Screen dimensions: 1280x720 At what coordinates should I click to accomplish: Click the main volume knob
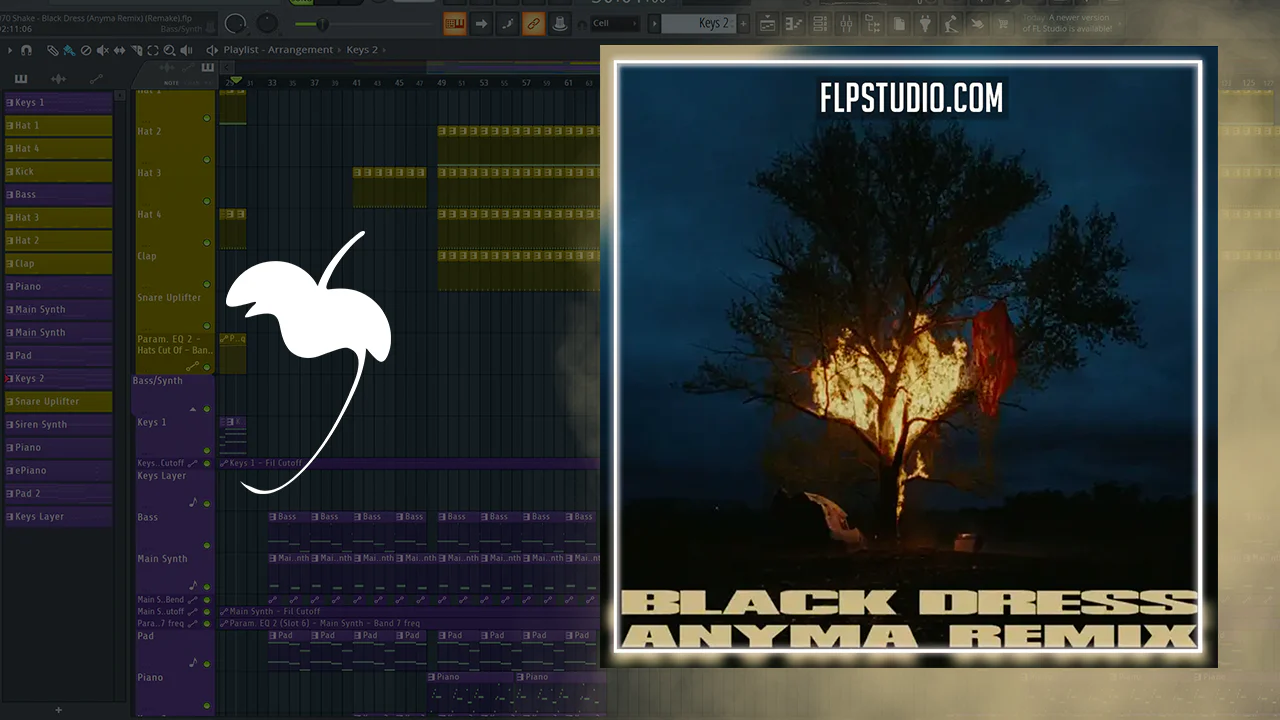point(236,22)
